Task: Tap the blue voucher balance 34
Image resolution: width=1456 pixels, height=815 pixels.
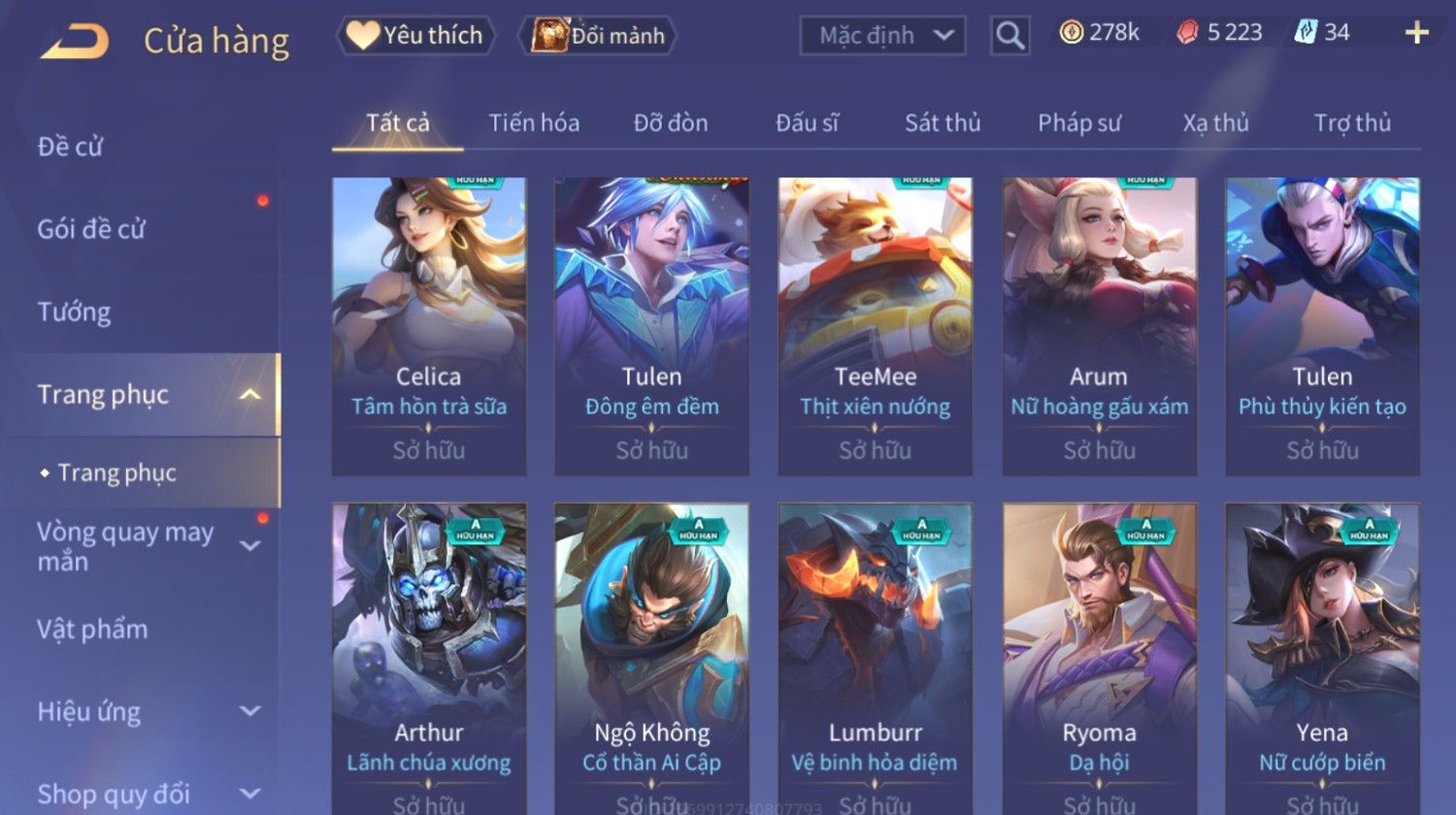Action: click(1322, 33)
